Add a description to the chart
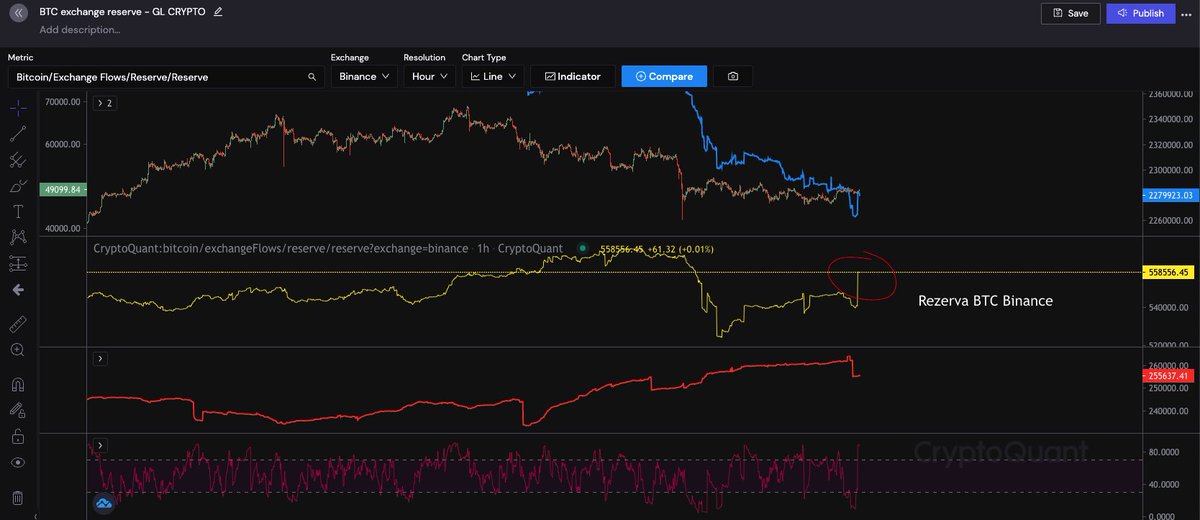 [x=80, y=30]
